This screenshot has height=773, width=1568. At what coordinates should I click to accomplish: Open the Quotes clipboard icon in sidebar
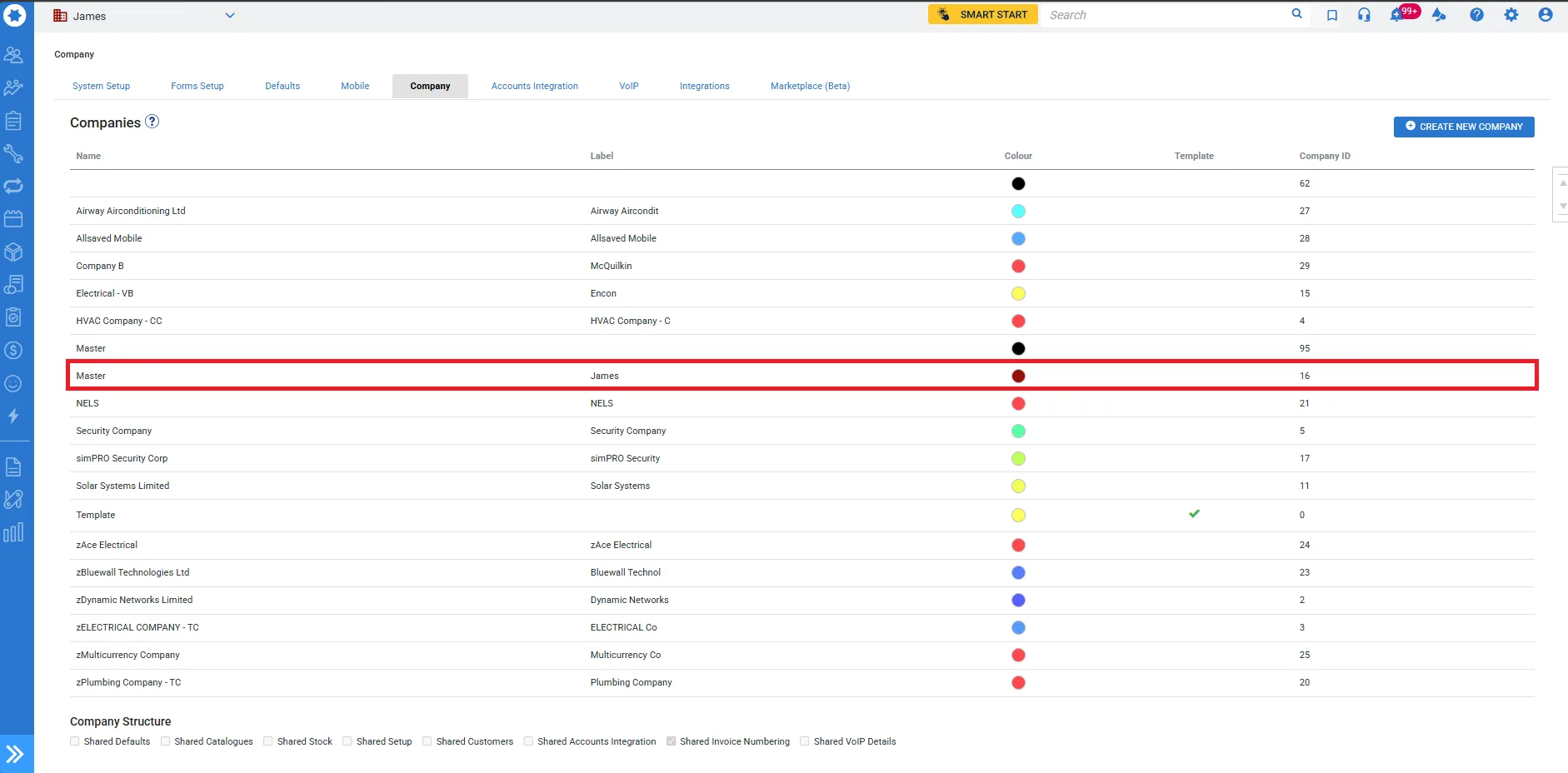(13, 121)
